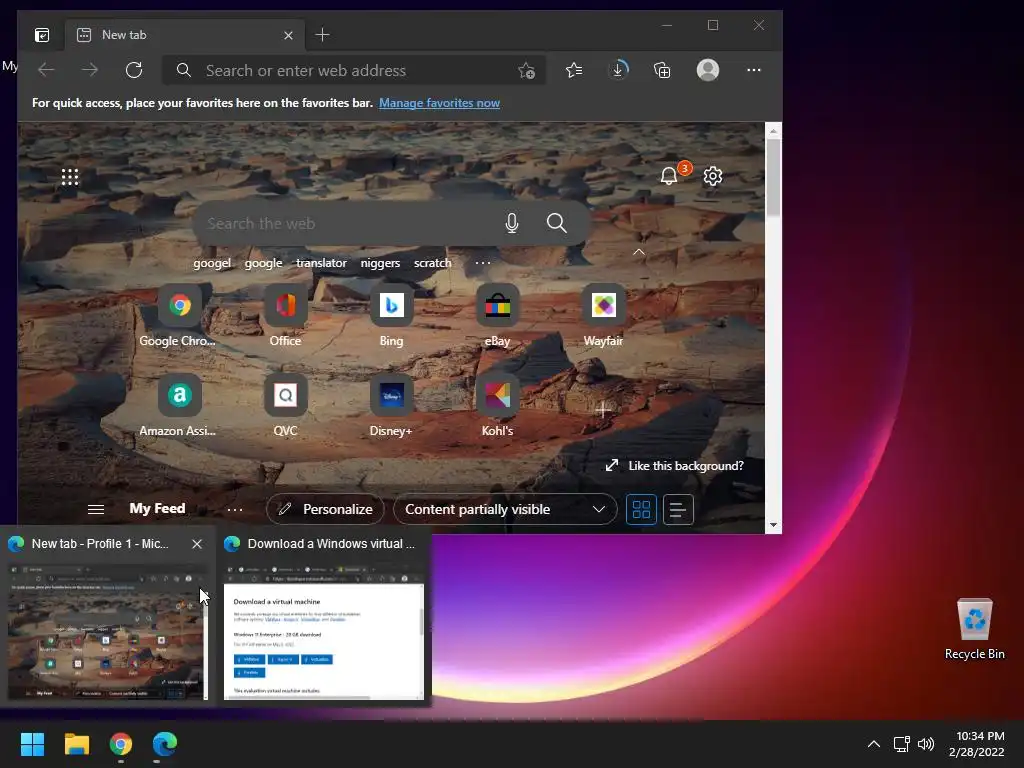The image size is (1024, 768).
Task: Open Wayfair quick link tile
Action: (x=603, y=316)
